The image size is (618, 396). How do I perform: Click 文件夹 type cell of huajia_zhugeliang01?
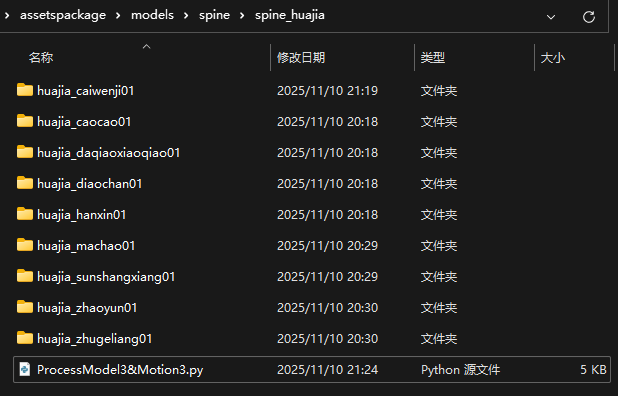click(x=439, y=339)
